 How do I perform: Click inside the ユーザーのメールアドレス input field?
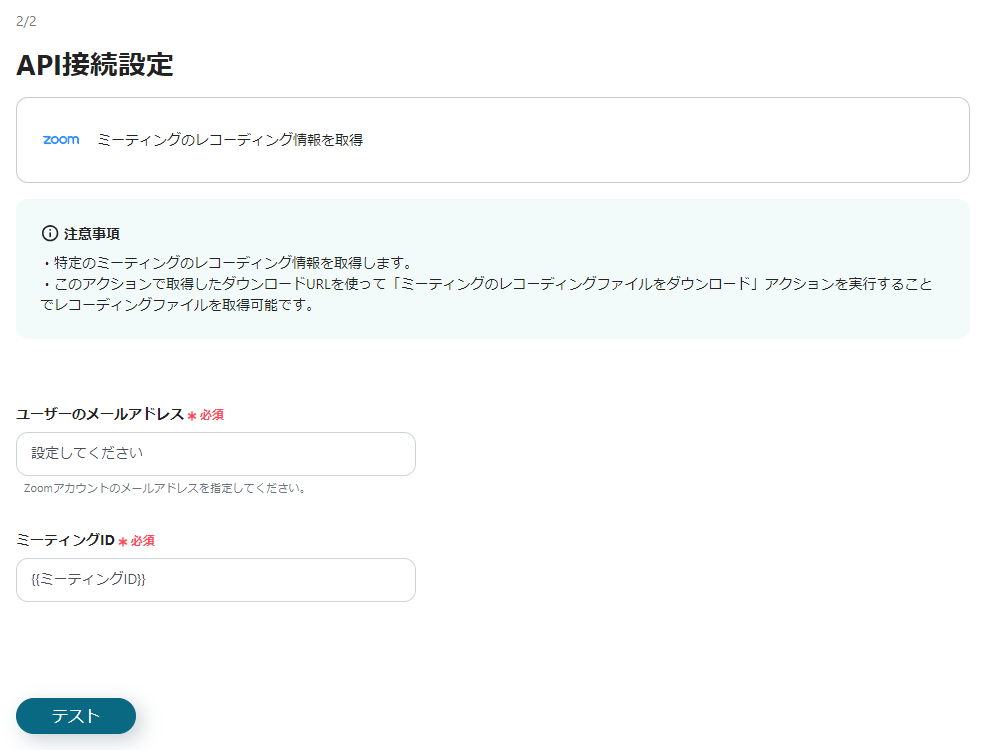click(x=215, y=454)
